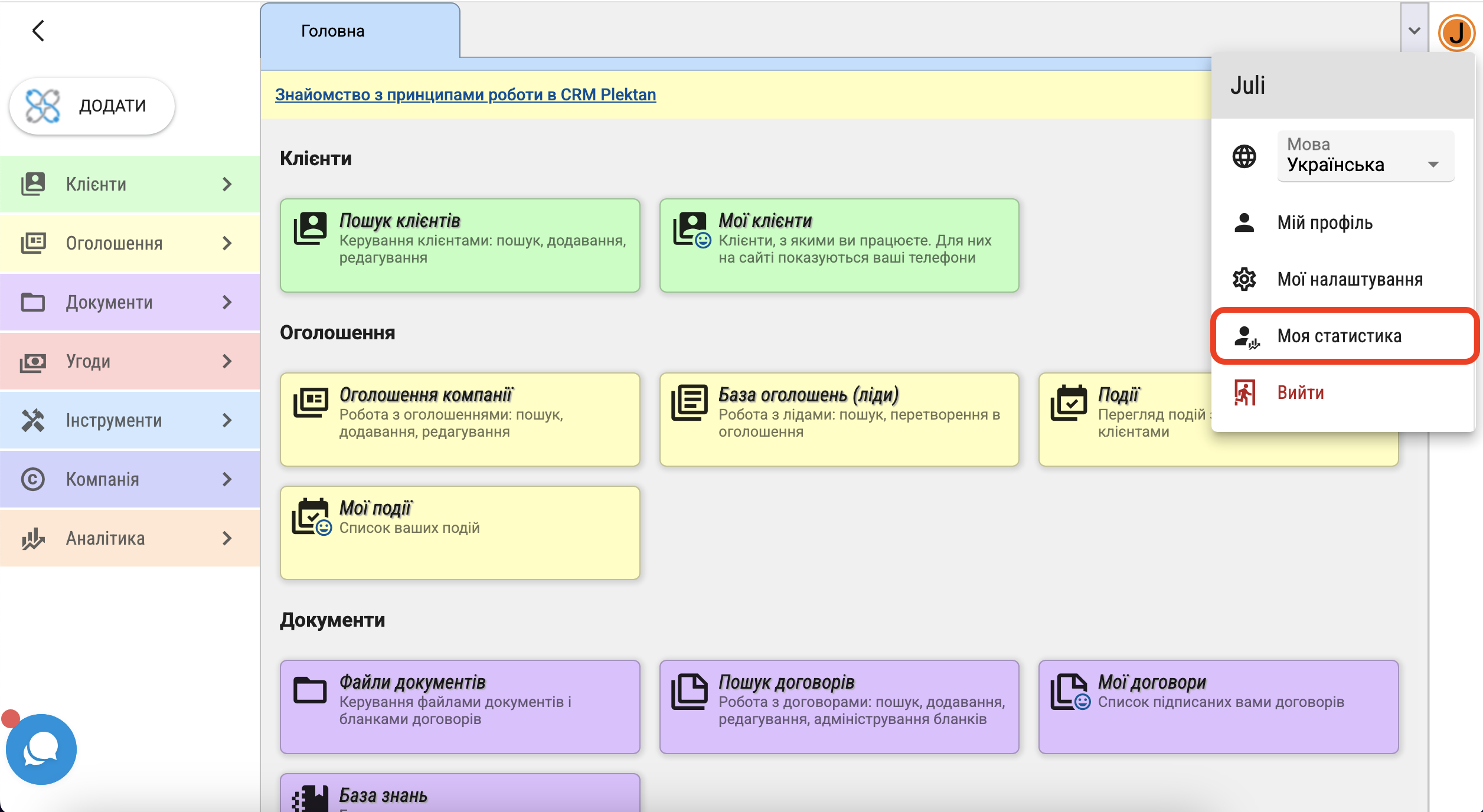
Task: Click the Пошук клієнтів card icon
Action: [x=311, y=229]
